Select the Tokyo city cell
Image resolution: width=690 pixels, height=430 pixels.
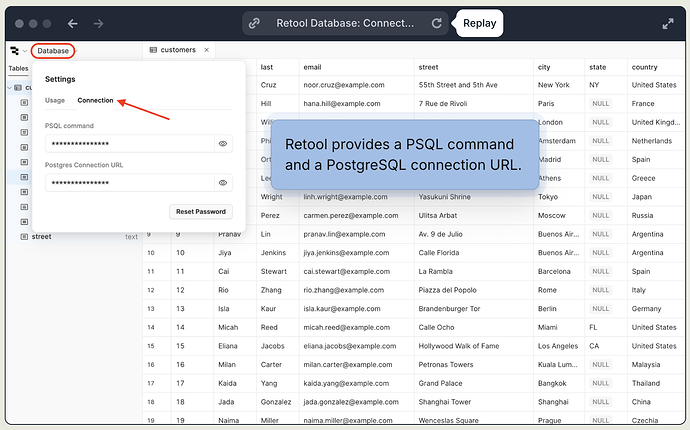(559, 197)
